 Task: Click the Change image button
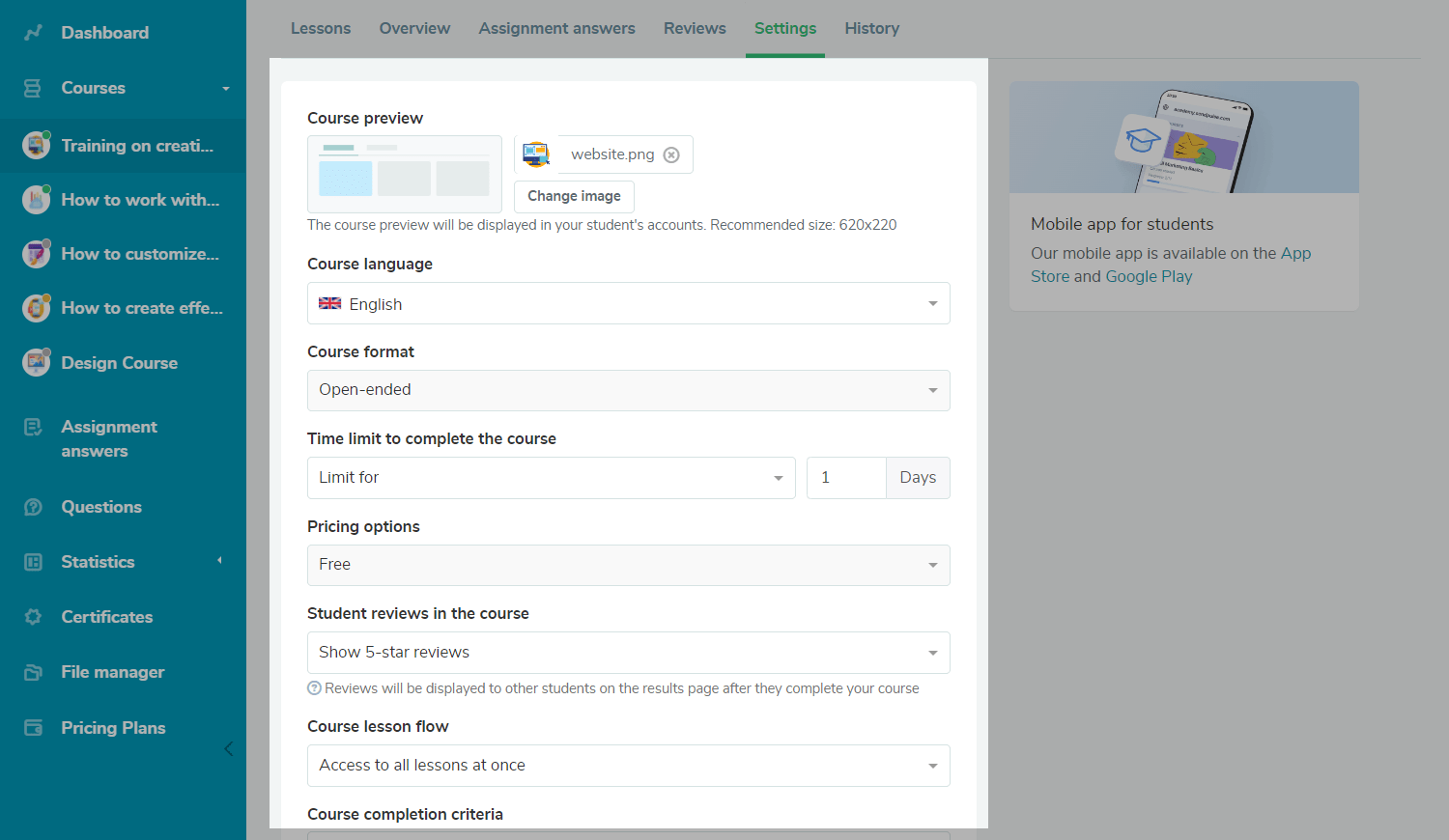575,196
